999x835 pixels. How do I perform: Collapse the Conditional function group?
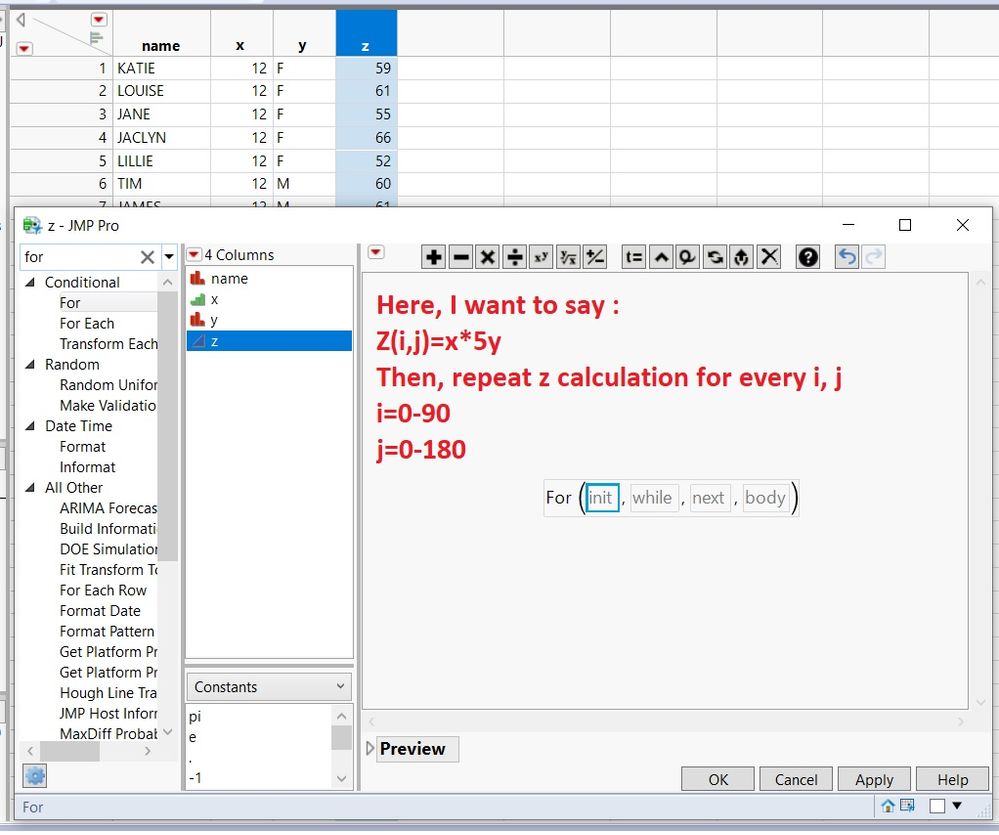[30, 282]
